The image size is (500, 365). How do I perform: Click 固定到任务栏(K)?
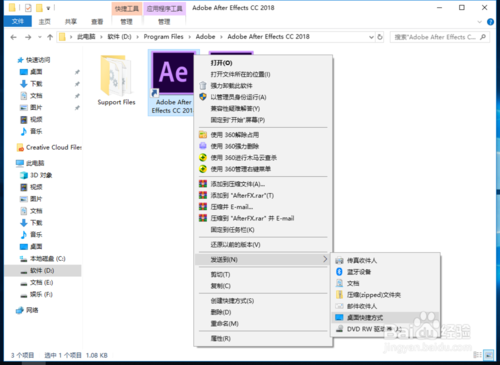[263, 230]
